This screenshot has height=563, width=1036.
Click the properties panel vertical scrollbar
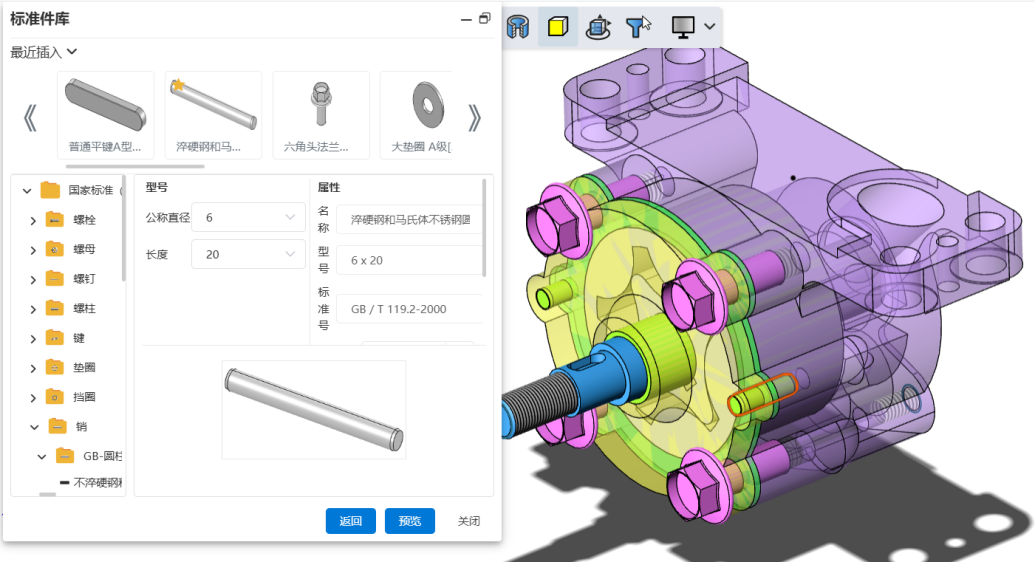click(x=484, y=228)
